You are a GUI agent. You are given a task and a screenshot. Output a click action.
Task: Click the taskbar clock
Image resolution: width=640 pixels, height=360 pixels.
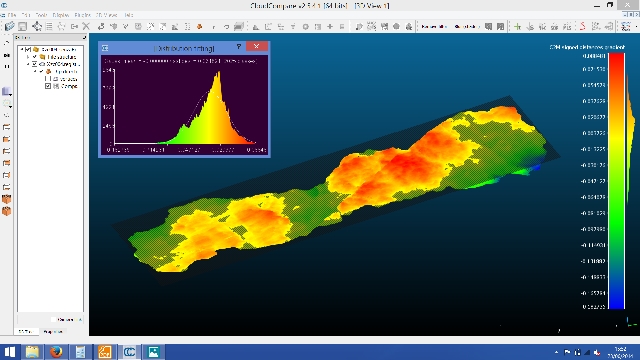coord(620,352)
